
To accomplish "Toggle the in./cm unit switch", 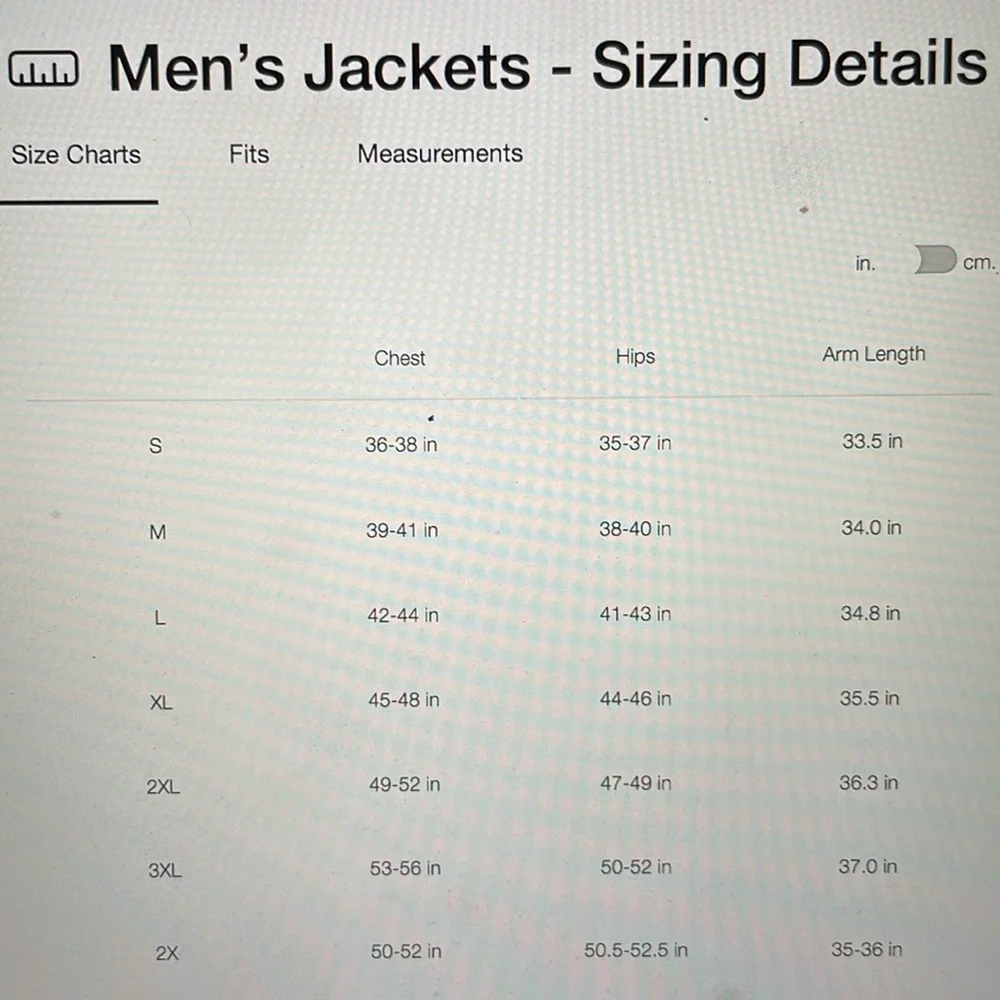I will pos(935,260).
